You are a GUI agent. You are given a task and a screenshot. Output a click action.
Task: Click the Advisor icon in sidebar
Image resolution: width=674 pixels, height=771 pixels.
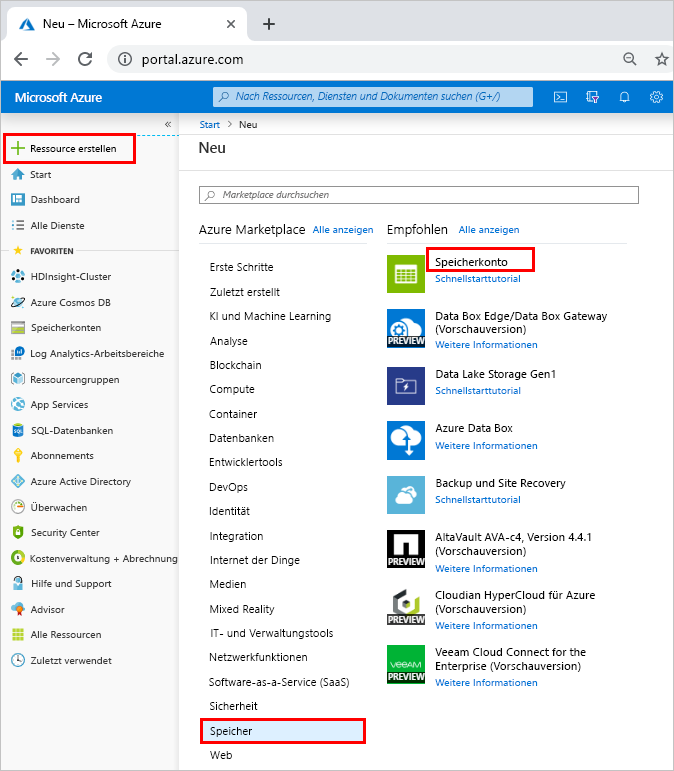(x=18, y=609)
